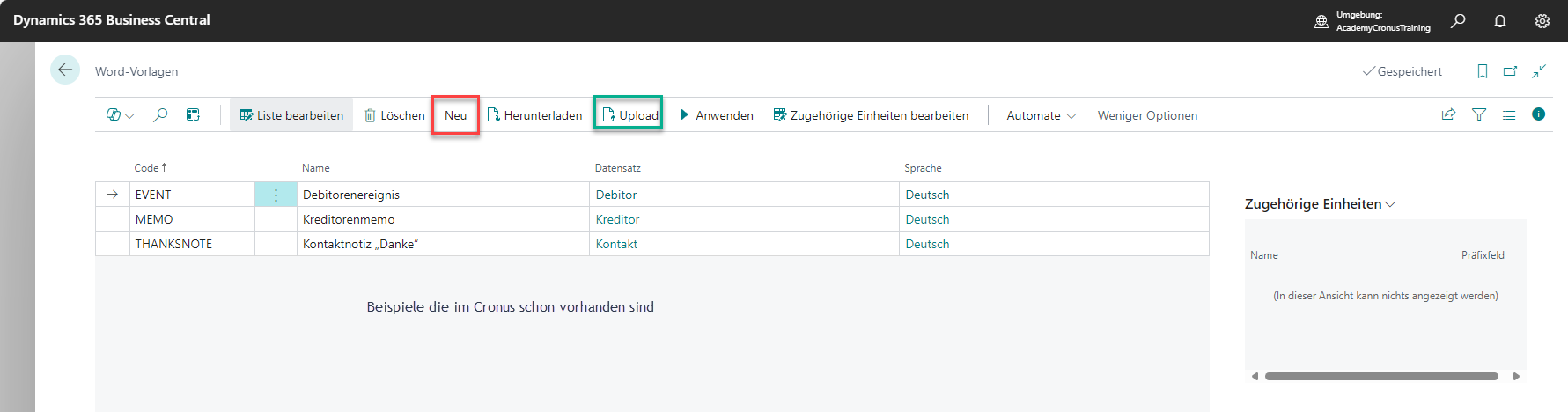This screenshot has width=1568, height=412.
Task: Toggle the filter pane funnel icon
Action: pos(1479,114)
